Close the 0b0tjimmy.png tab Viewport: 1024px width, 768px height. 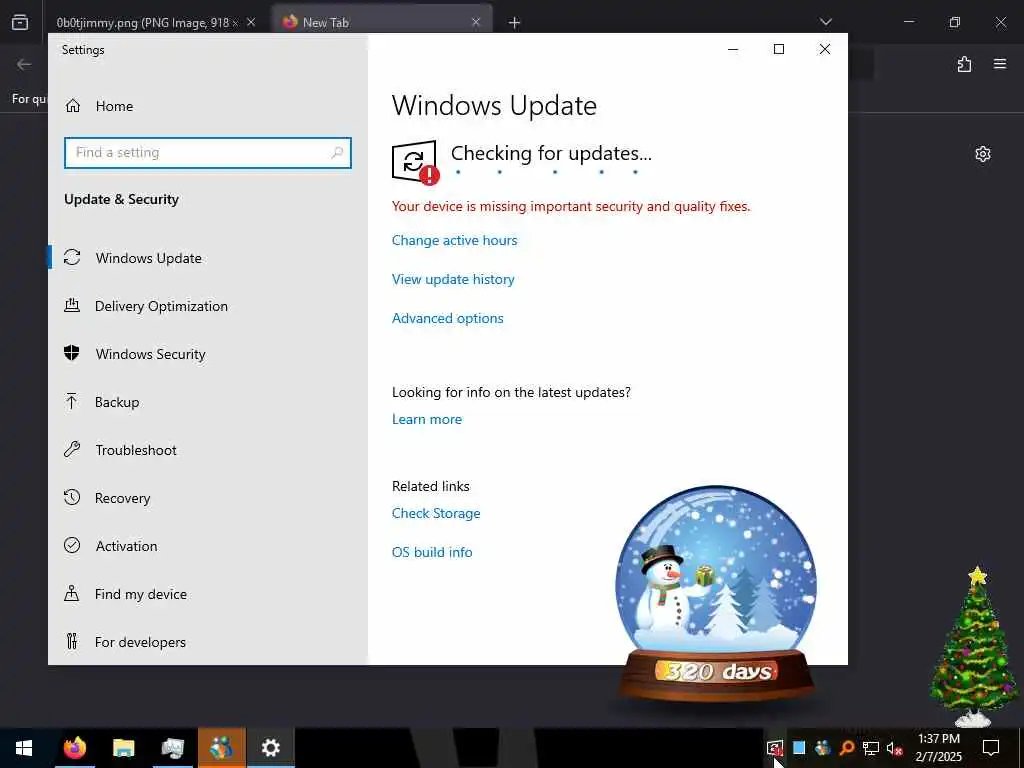(251, 22)
